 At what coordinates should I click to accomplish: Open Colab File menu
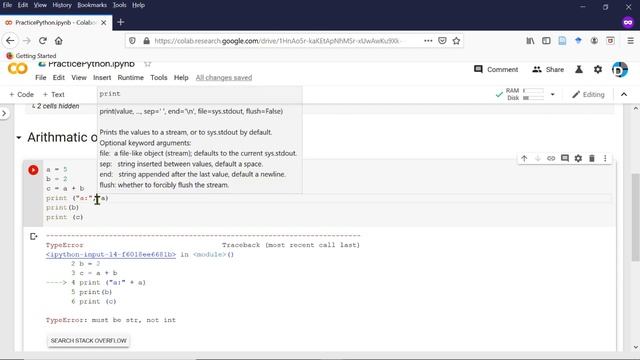click(40, 78)
